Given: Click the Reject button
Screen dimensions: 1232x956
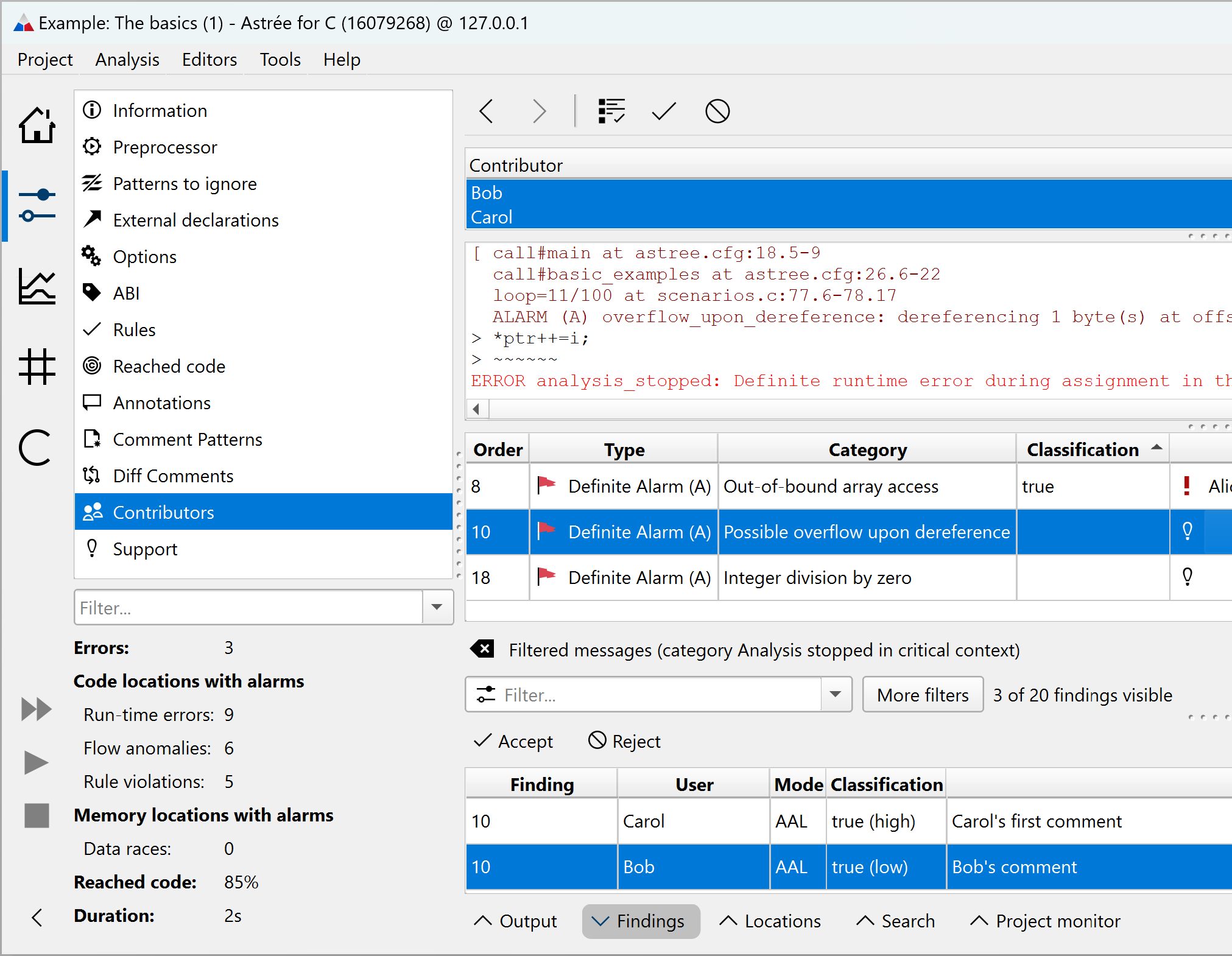Looking at the screenshot, I should tap(624, 741).
